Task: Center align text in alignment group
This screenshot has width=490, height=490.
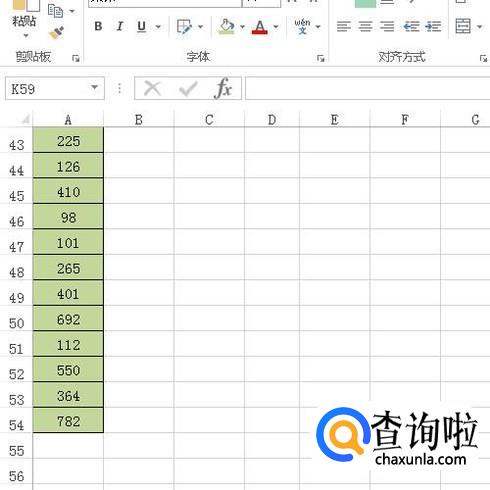Action: (x=365, y=26)
